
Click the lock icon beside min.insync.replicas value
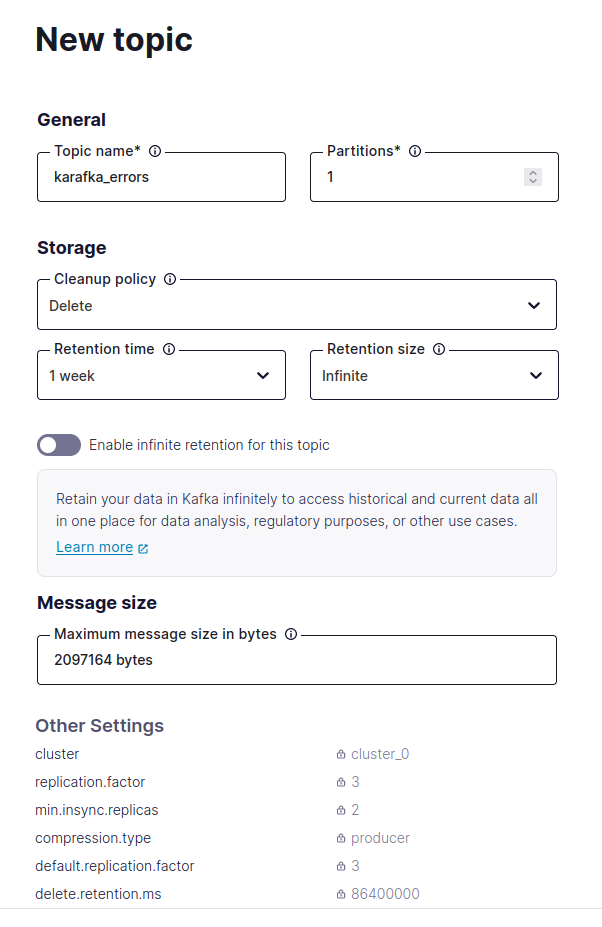(341, 811)
